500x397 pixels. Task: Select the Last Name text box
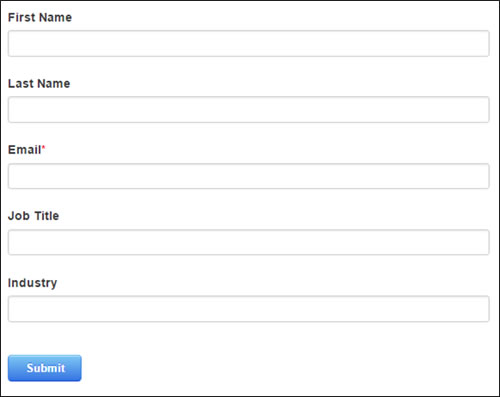click(x=249, y=110)
